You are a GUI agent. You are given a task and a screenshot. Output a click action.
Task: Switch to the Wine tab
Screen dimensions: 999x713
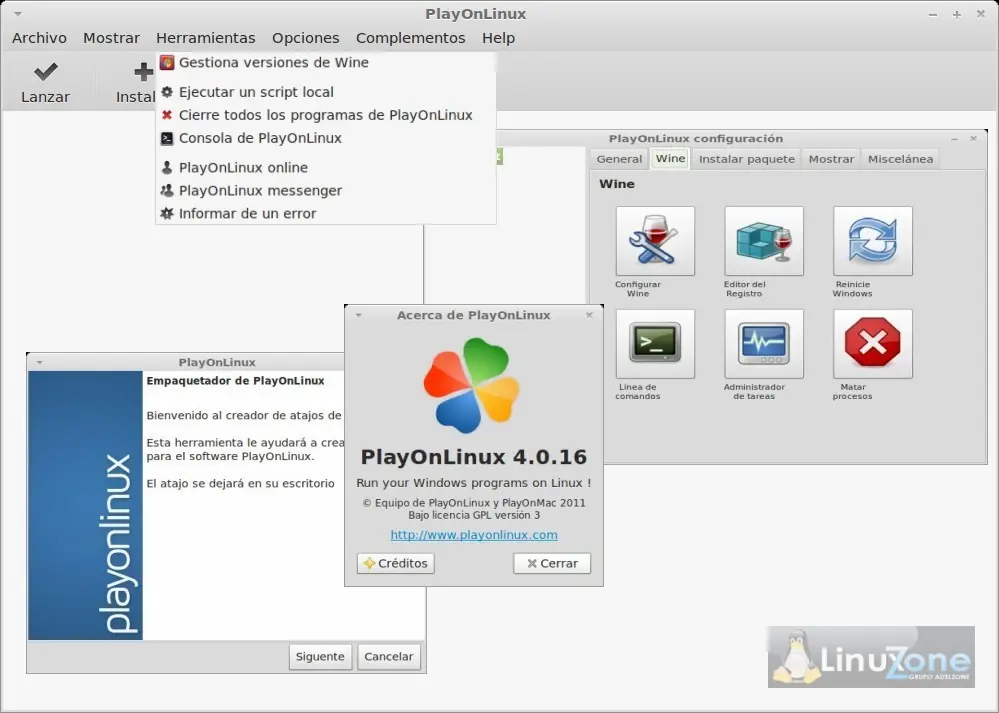click(670, 158)
